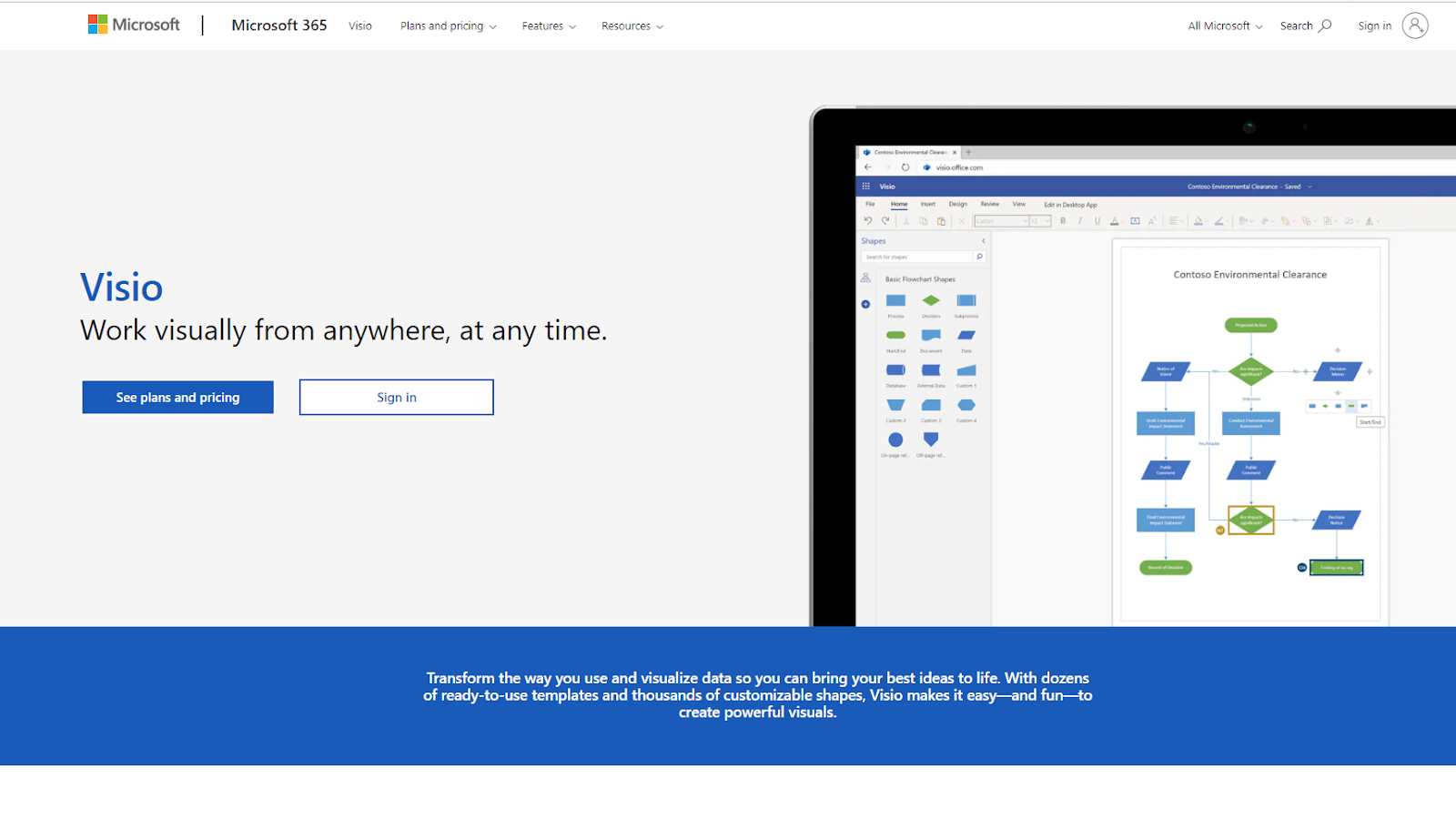The height and width of the screenshot is (819, 1456).
Task: Open the font color arrow in the Visio ribbon
Action: pyautogui.click(x=1124, y=221)
